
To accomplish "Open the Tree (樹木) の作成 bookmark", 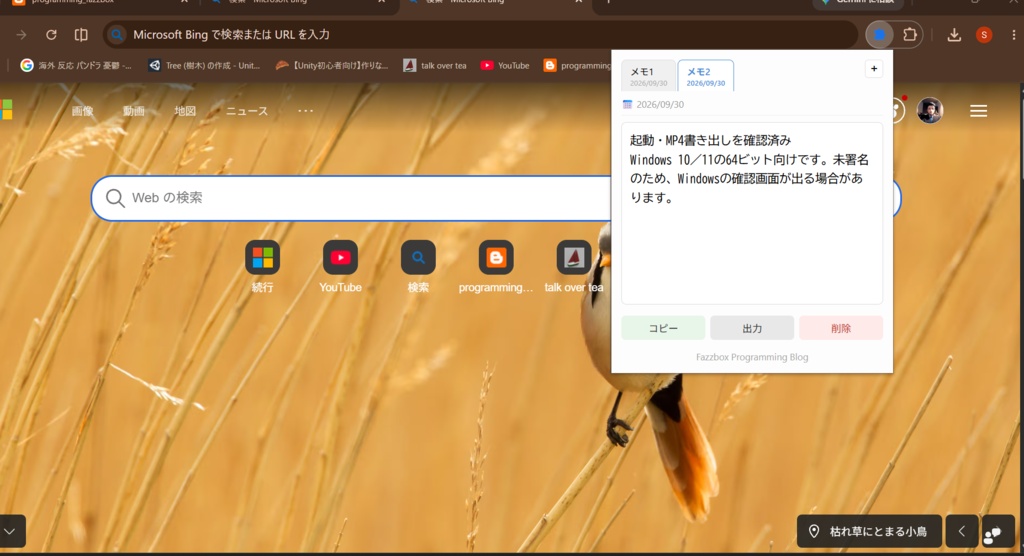I will point(204,65).
